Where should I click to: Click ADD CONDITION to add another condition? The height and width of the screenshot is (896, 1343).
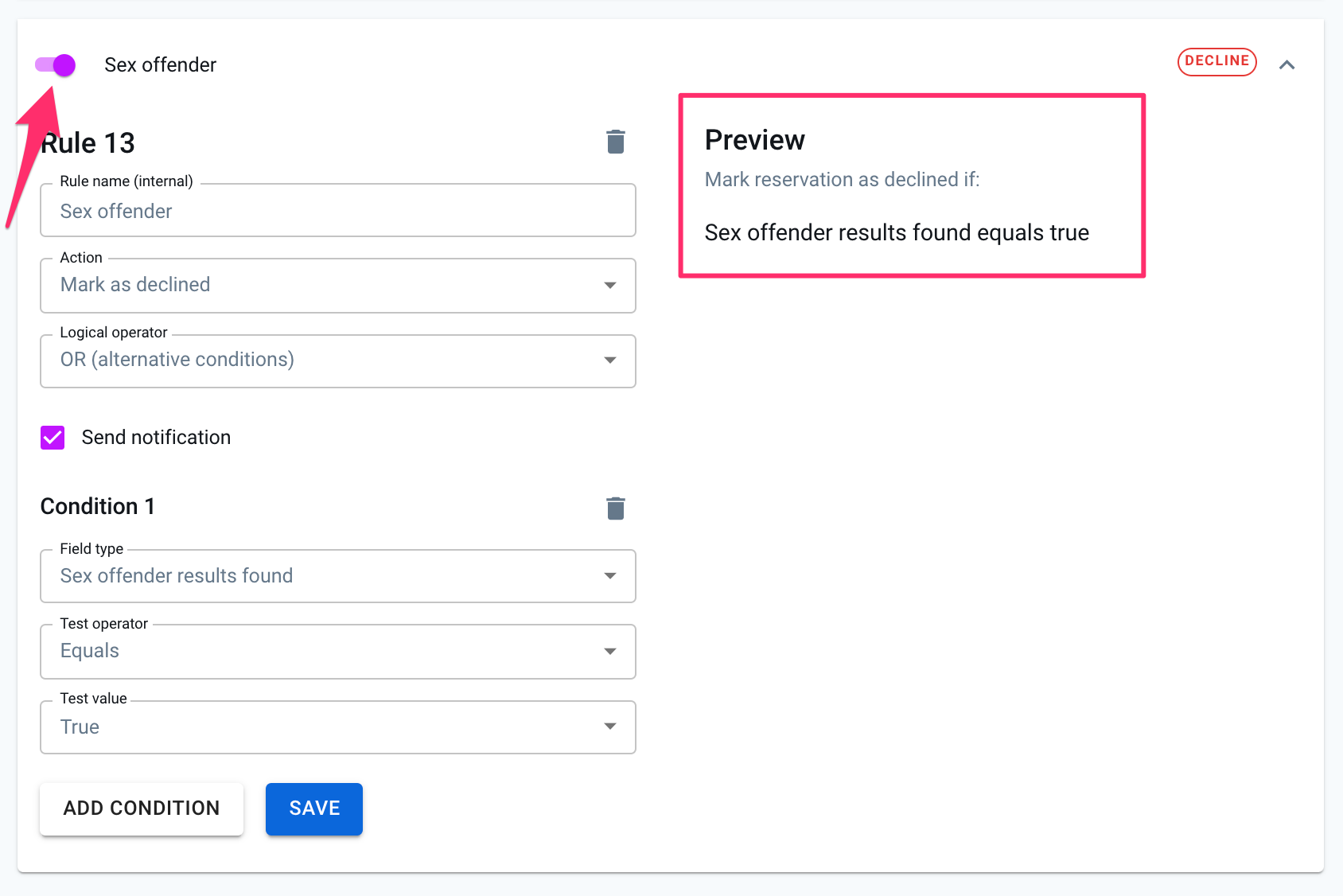pos(141,808)
